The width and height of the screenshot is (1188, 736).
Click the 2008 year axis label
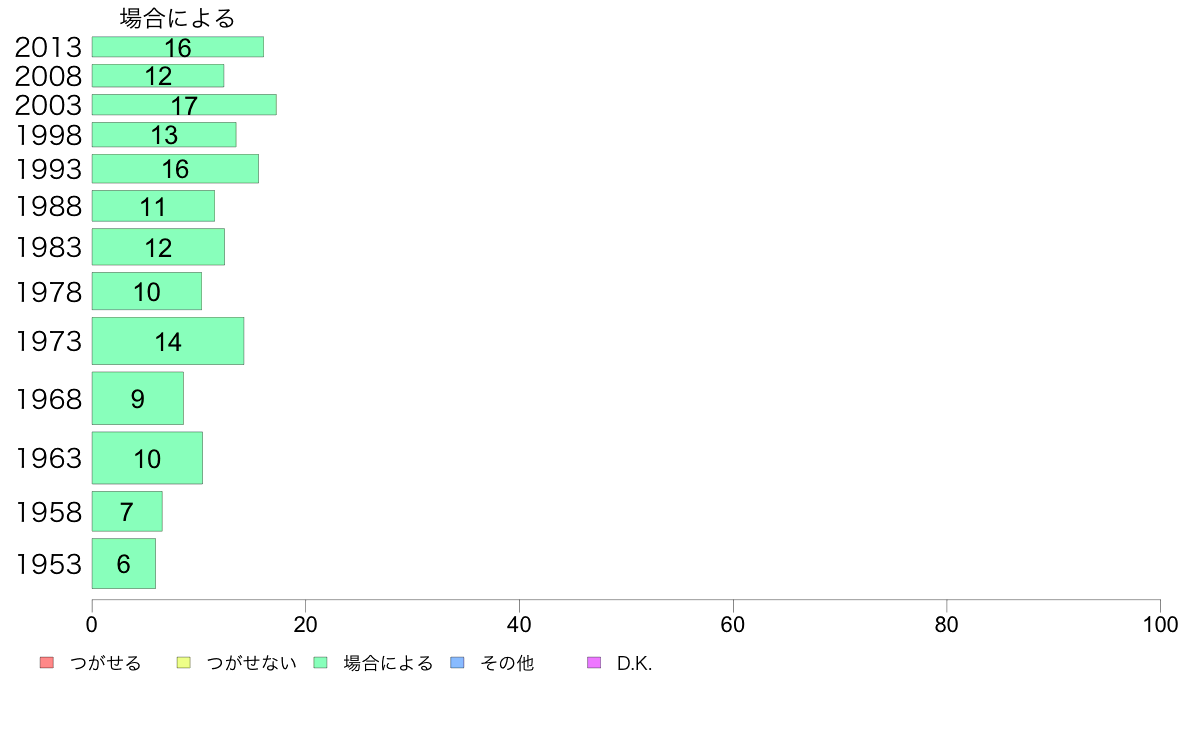[x=48, y=76]
